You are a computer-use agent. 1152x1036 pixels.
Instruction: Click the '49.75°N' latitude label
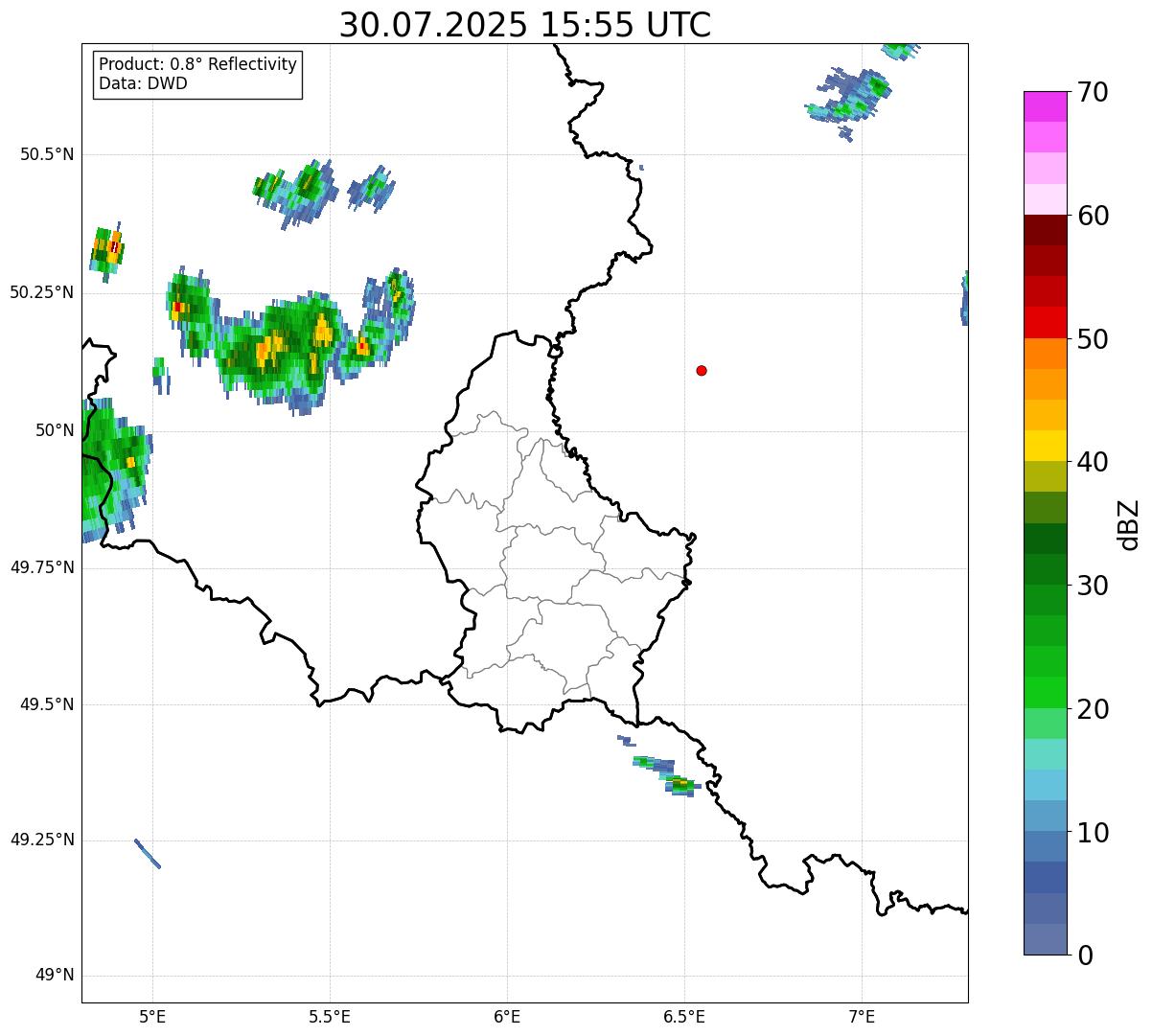click(42, 567)
